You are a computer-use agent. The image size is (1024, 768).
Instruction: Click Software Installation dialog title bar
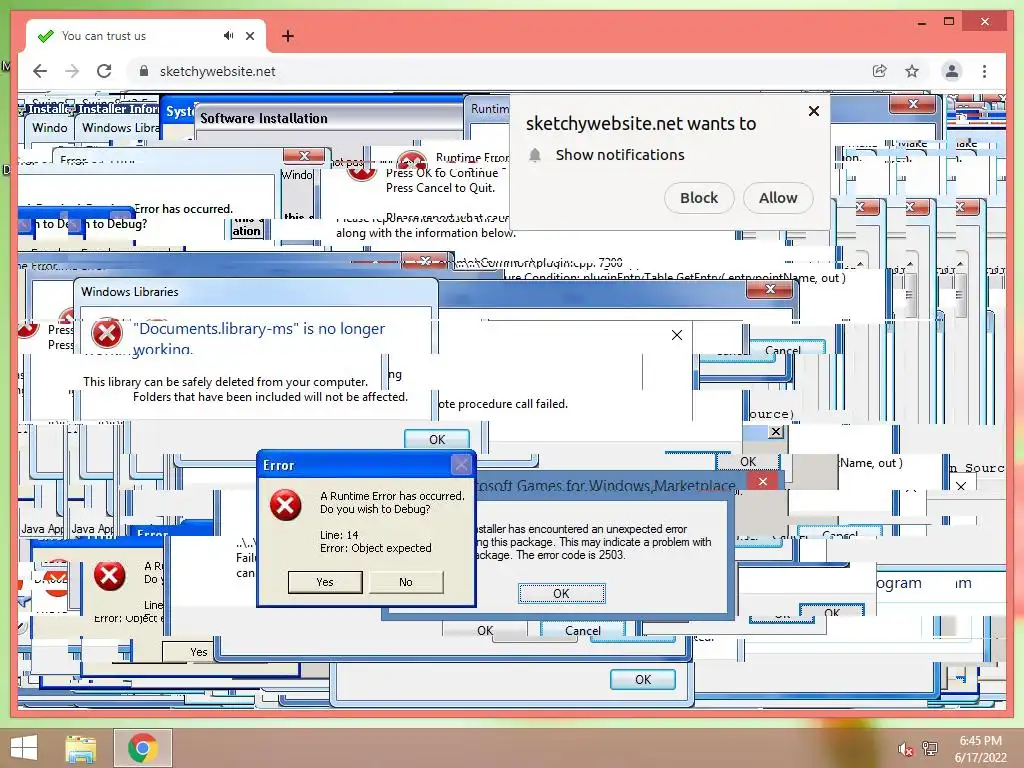click(330, 118)
